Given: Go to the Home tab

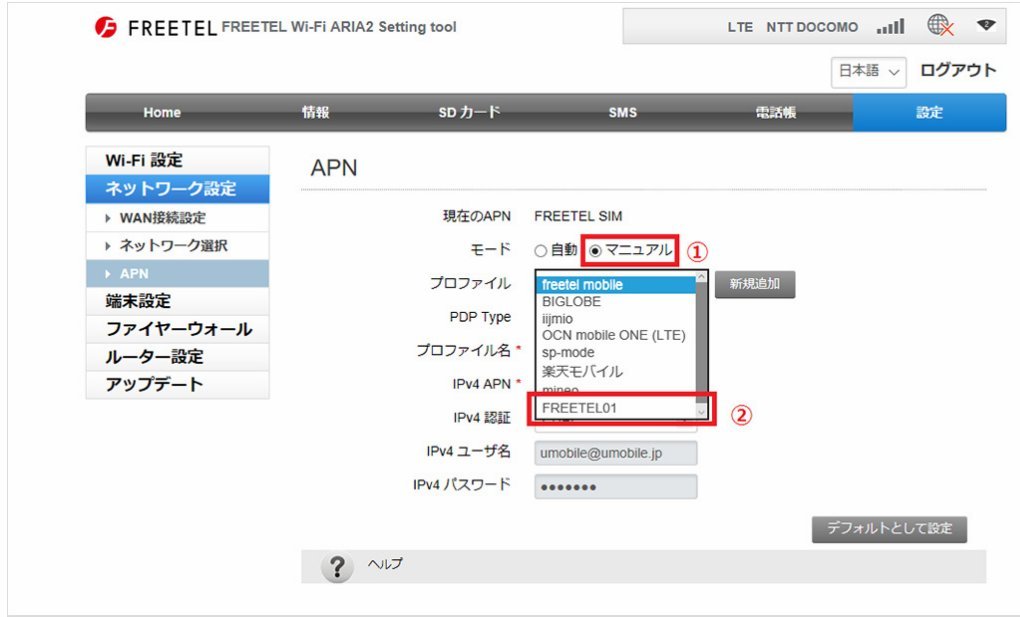Looking at the screenshot, I should coord(162,113).
